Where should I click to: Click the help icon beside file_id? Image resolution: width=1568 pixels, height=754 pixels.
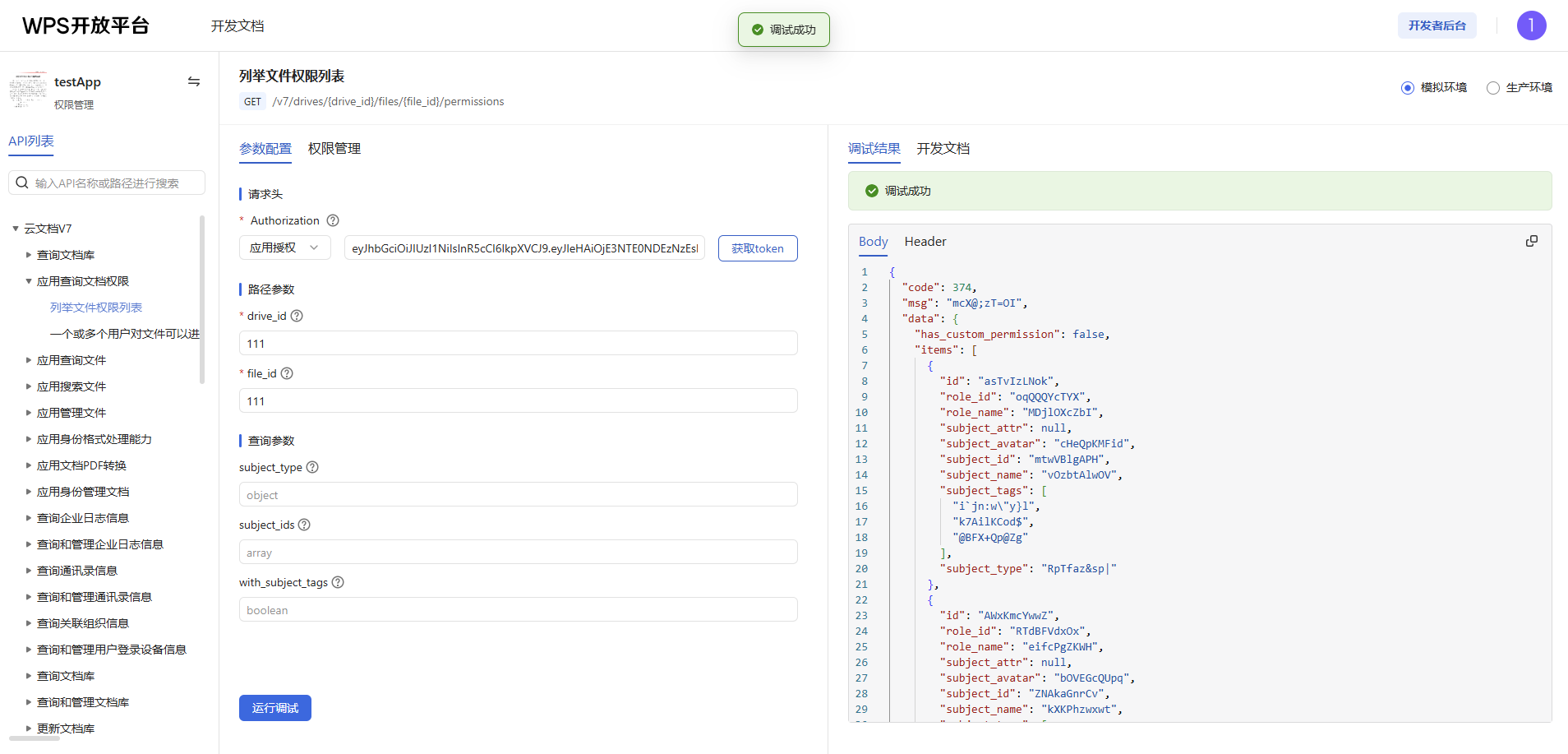(x=287, y=373)
